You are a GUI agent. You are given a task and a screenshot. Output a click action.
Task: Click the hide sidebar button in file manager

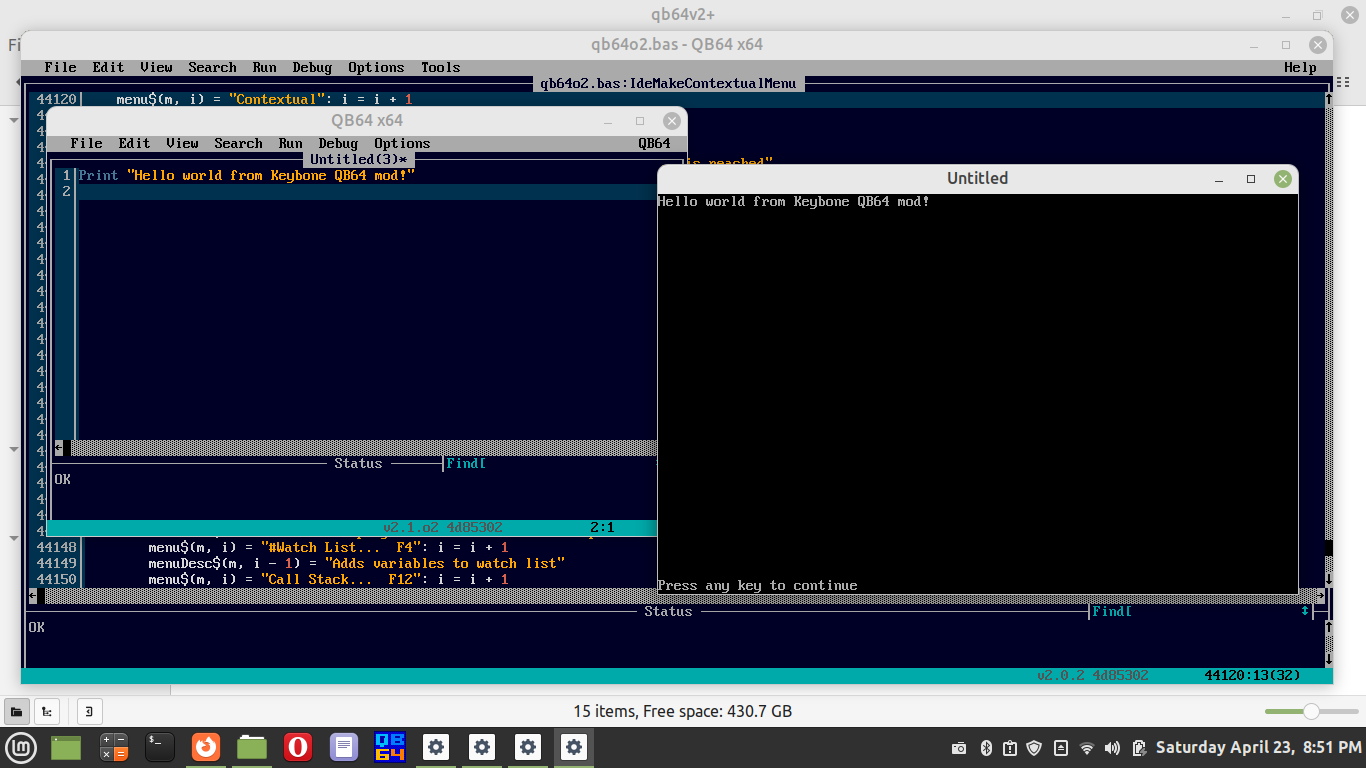tap(89, 711)
